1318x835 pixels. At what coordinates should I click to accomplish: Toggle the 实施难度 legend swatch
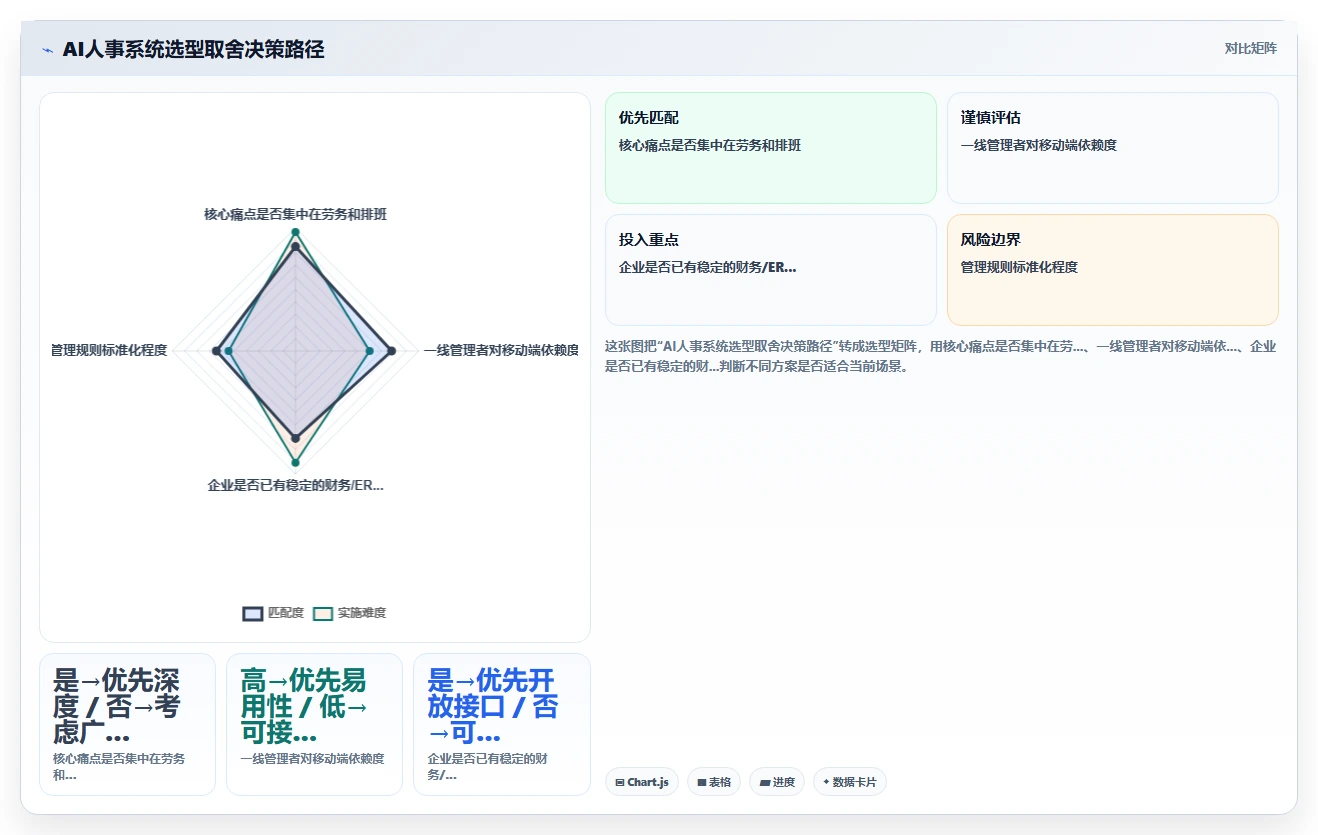(x=323, y=613)
